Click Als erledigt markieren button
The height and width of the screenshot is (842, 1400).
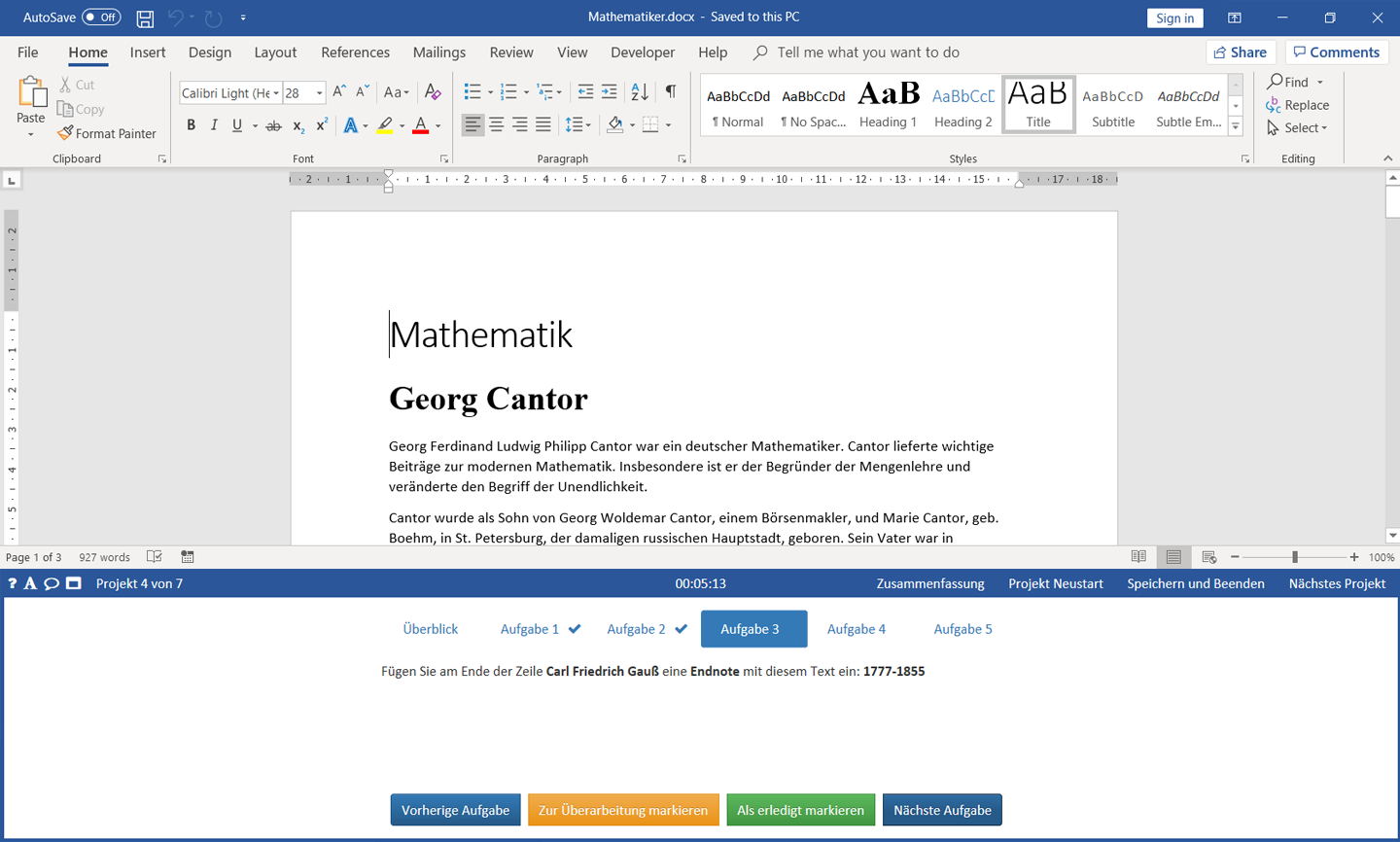point(800,810)
